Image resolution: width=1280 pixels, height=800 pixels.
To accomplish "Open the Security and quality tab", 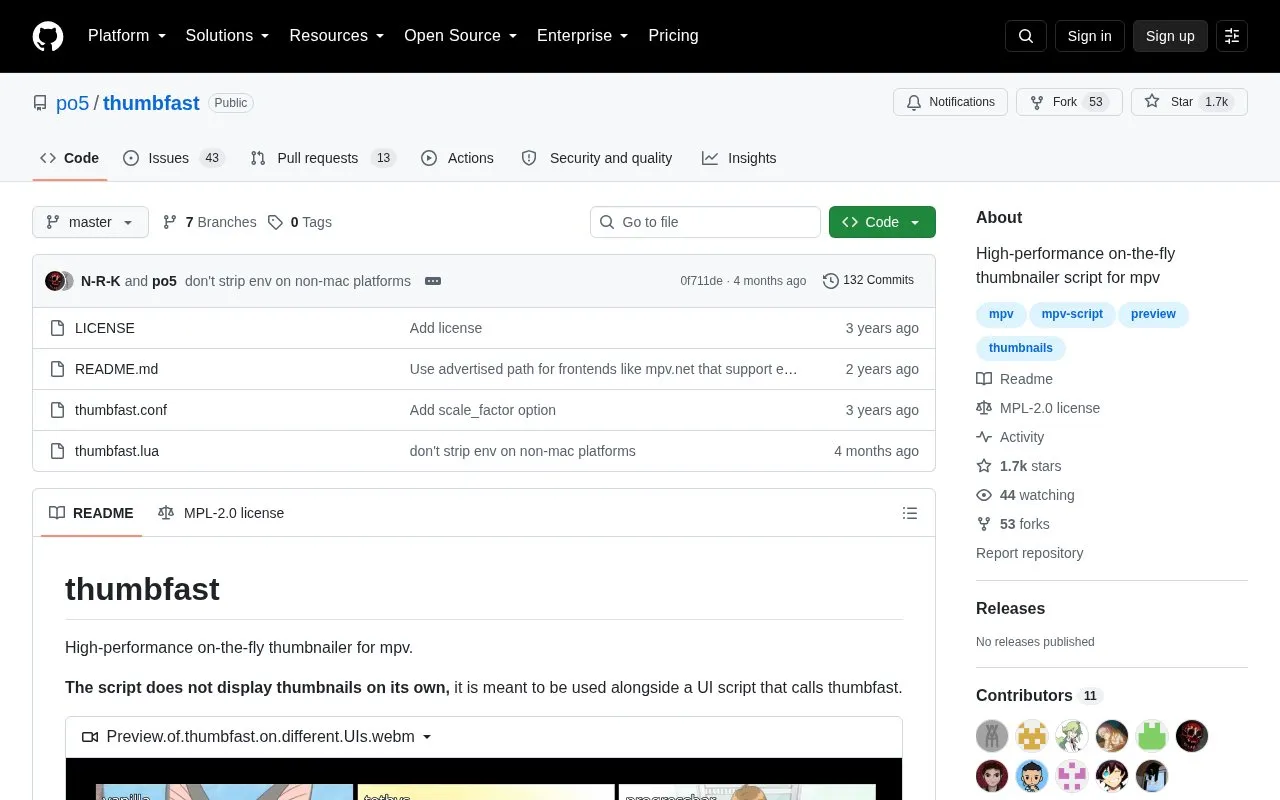I will coord(597,158).
